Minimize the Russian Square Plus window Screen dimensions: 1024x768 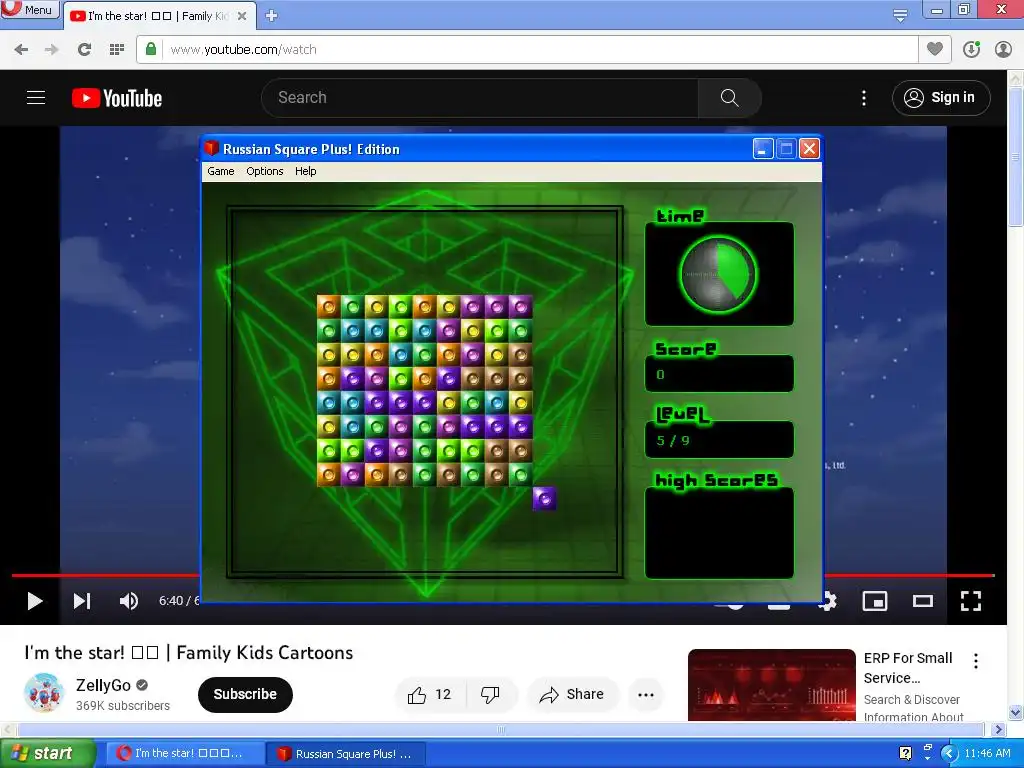click(763, 149)
